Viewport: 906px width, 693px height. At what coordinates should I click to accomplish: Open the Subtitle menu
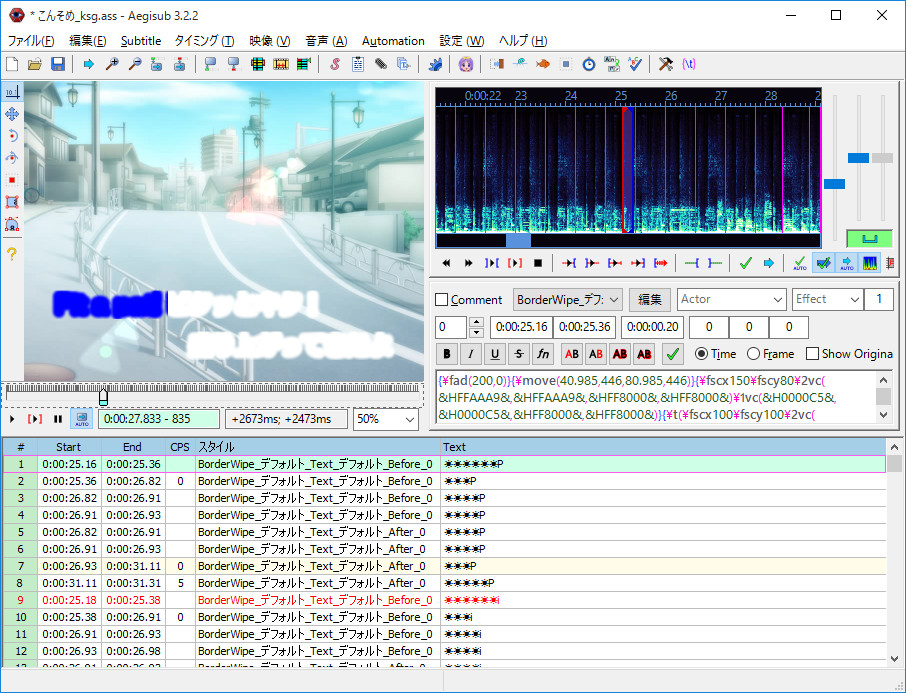pyautogui.click(x=141, y=41)
